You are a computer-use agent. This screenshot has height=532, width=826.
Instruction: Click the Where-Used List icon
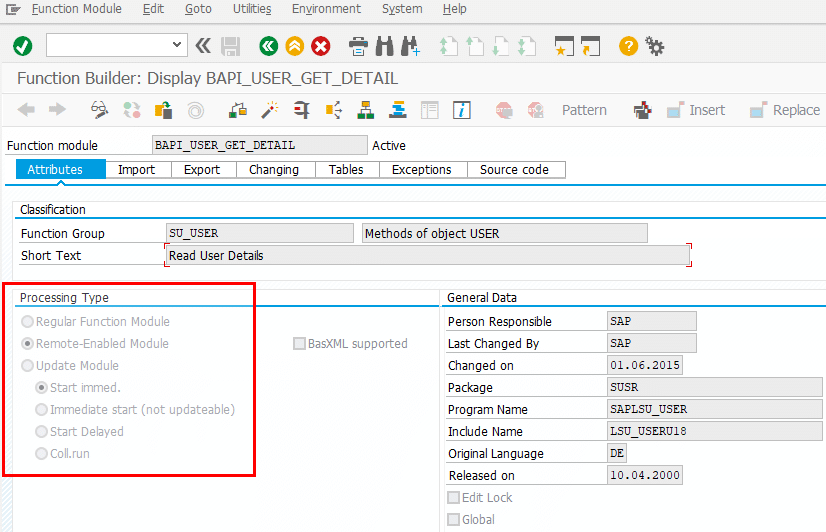tap(334, 110)
